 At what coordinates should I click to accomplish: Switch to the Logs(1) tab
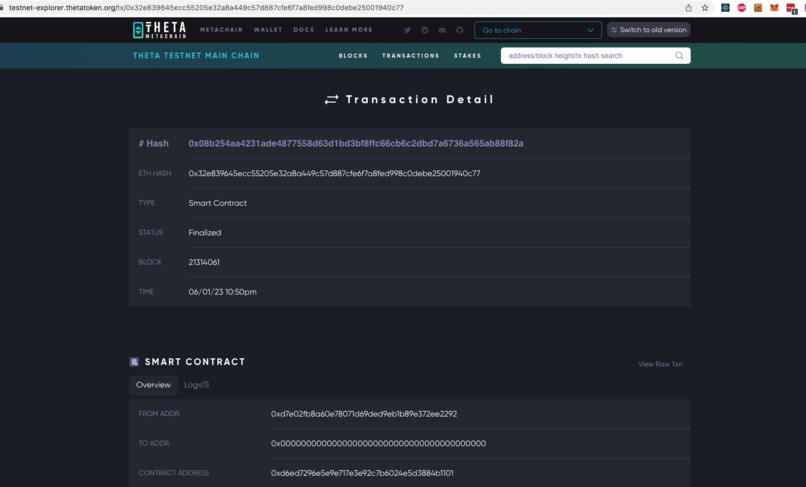point(196,385)
